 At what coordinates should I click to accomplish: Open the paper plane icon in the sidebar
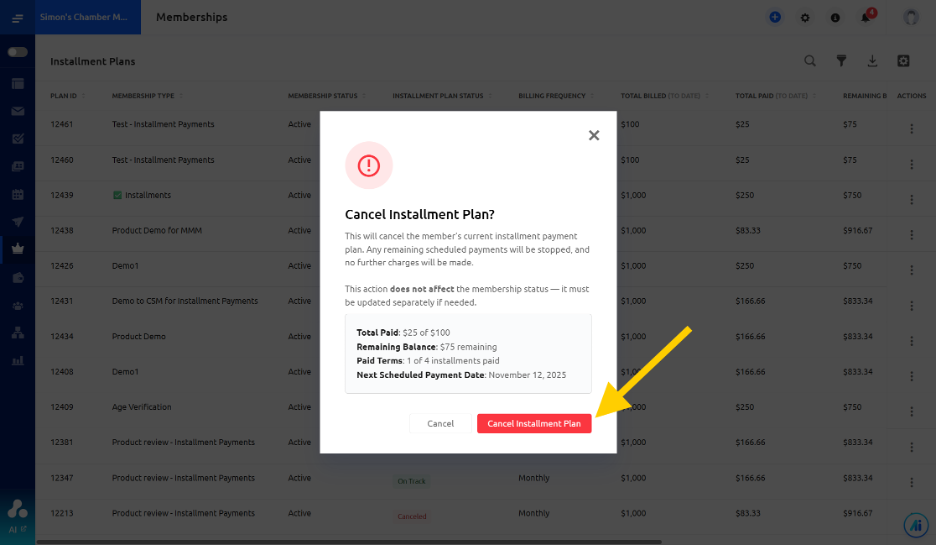18,221
